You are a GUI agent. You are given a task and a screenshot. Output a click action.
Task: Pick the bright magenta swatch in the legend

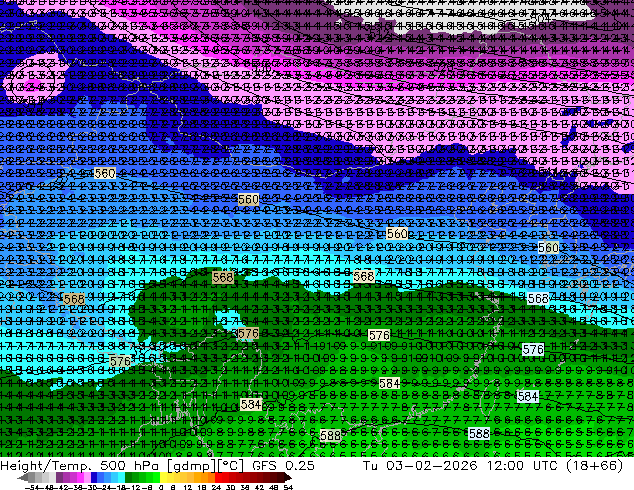pyautogui.click(x=80, y=478)
